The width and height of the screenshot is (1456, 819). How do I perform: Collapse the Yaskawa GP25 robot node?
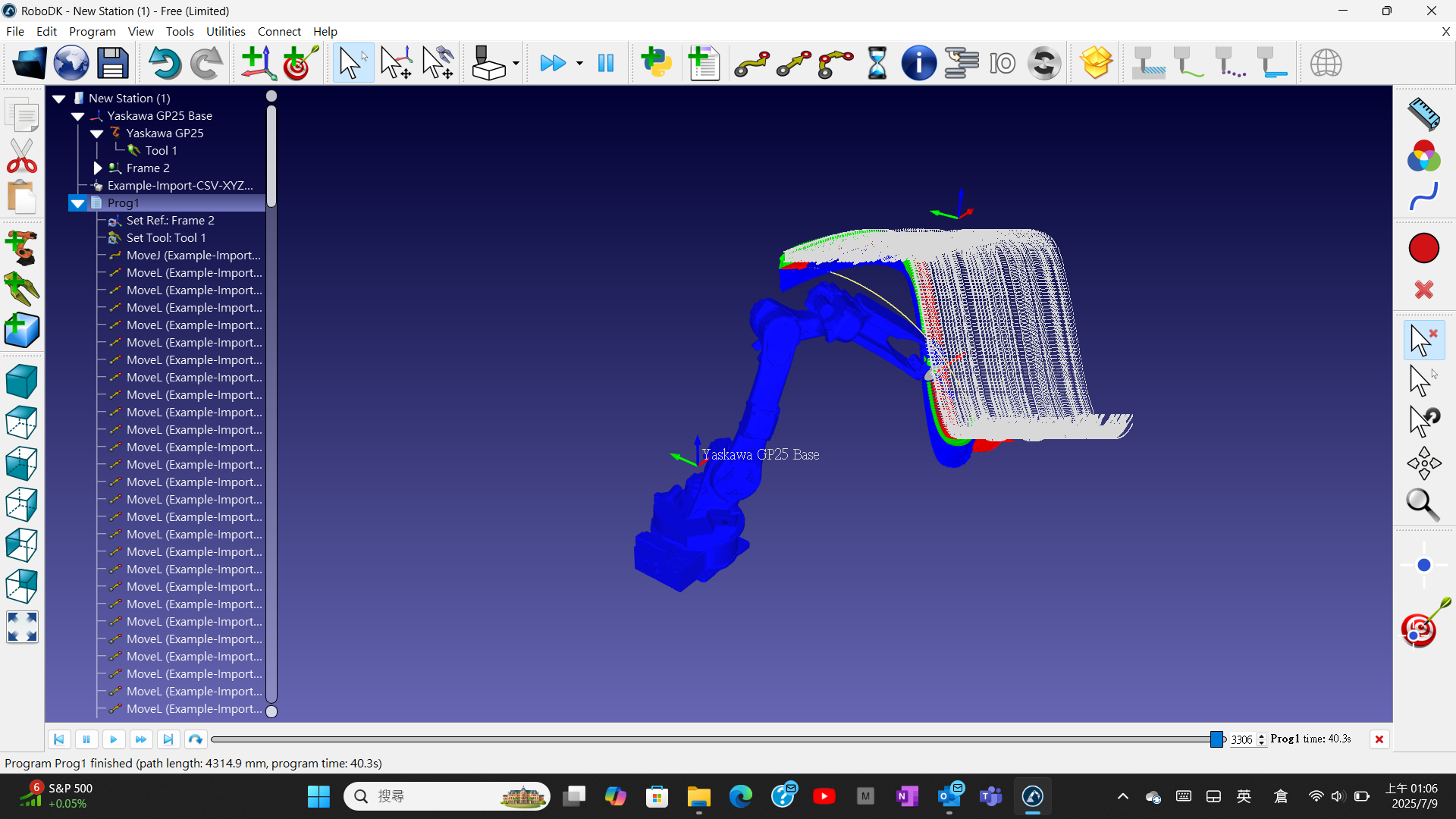tap(97, 133)
